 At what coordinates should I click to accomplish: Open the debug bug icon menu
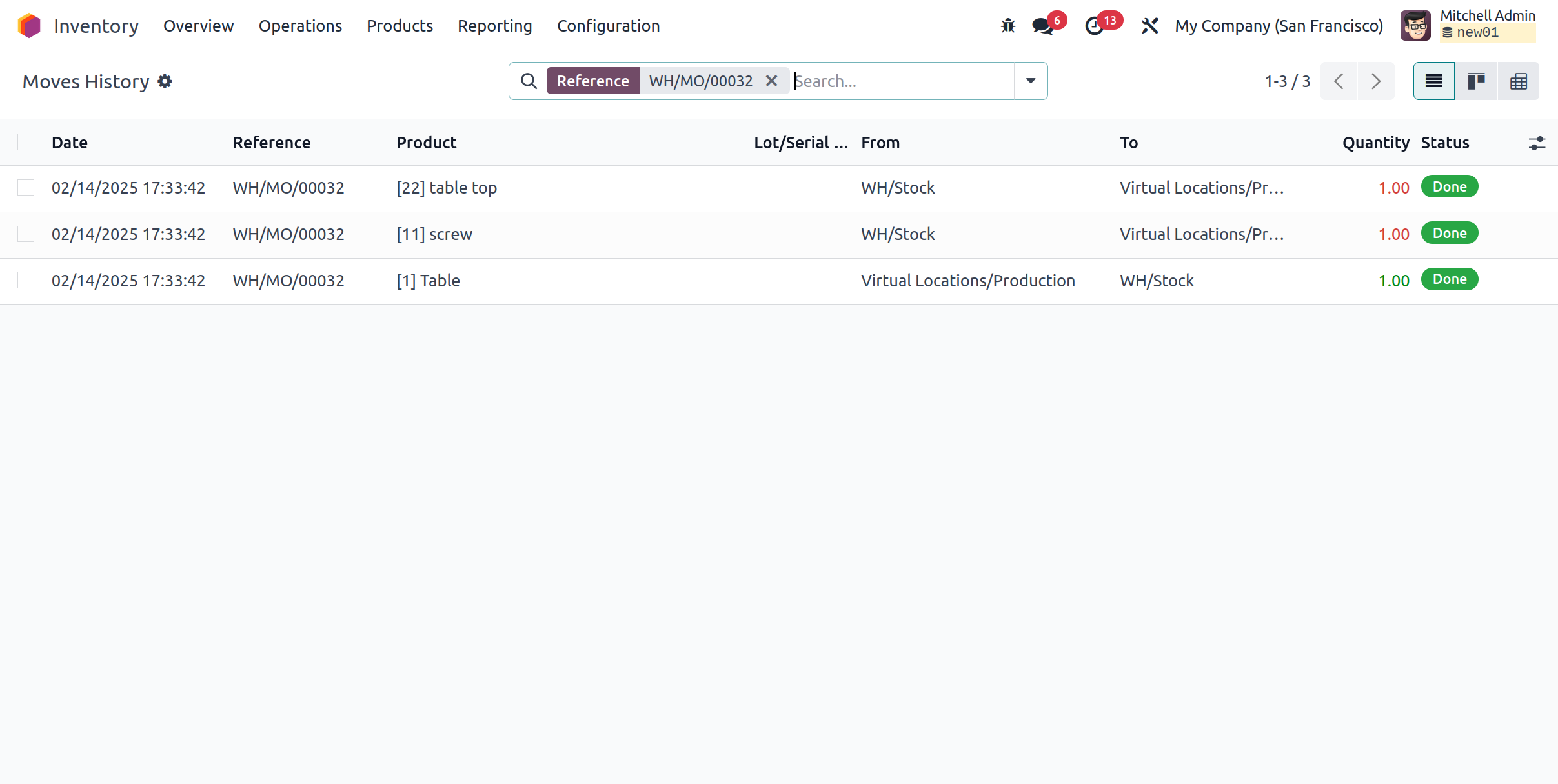tap(1007, 26)
